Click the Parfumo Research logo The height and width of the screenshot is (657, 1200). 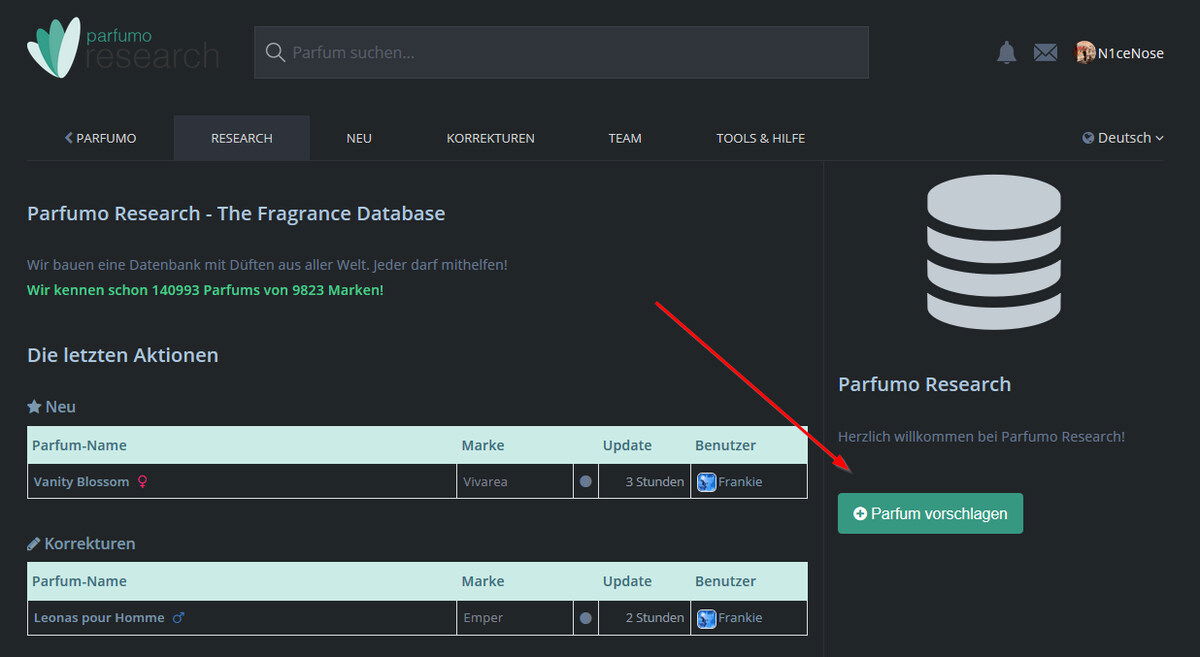click(123, 47)
